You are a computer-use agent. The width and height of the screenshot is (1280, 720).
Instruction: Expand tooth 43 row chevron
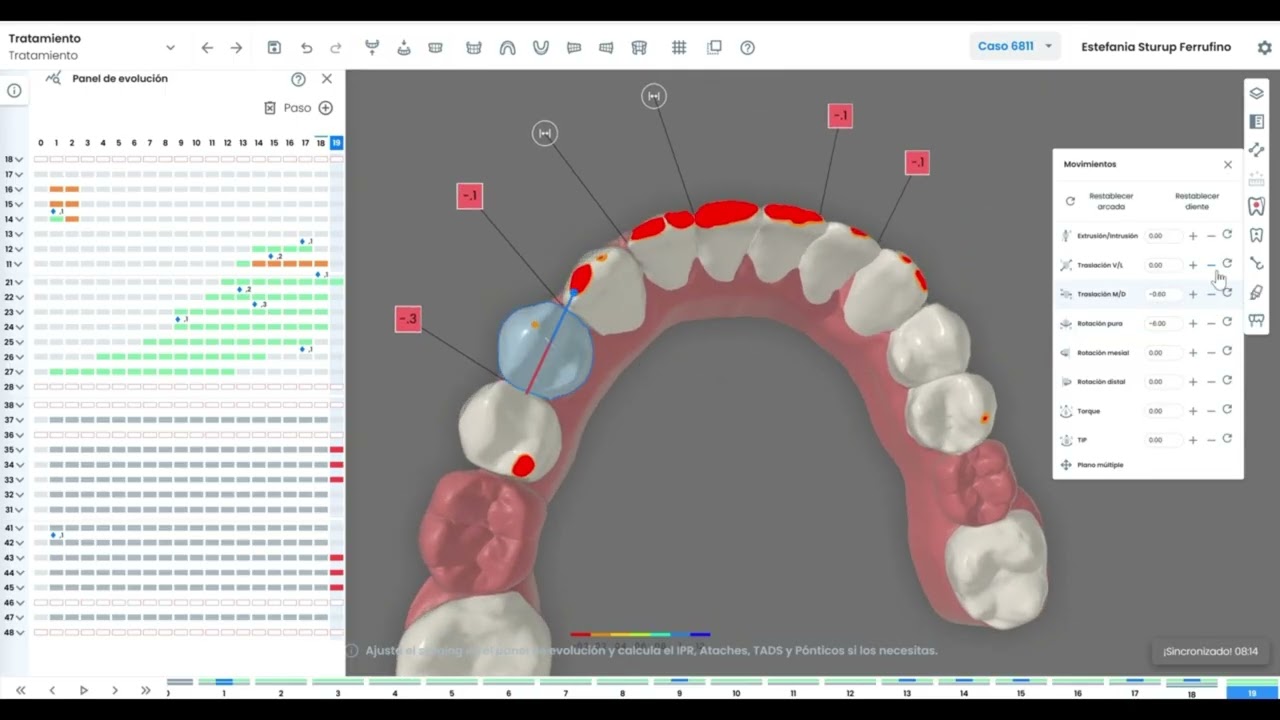point(19,557)
